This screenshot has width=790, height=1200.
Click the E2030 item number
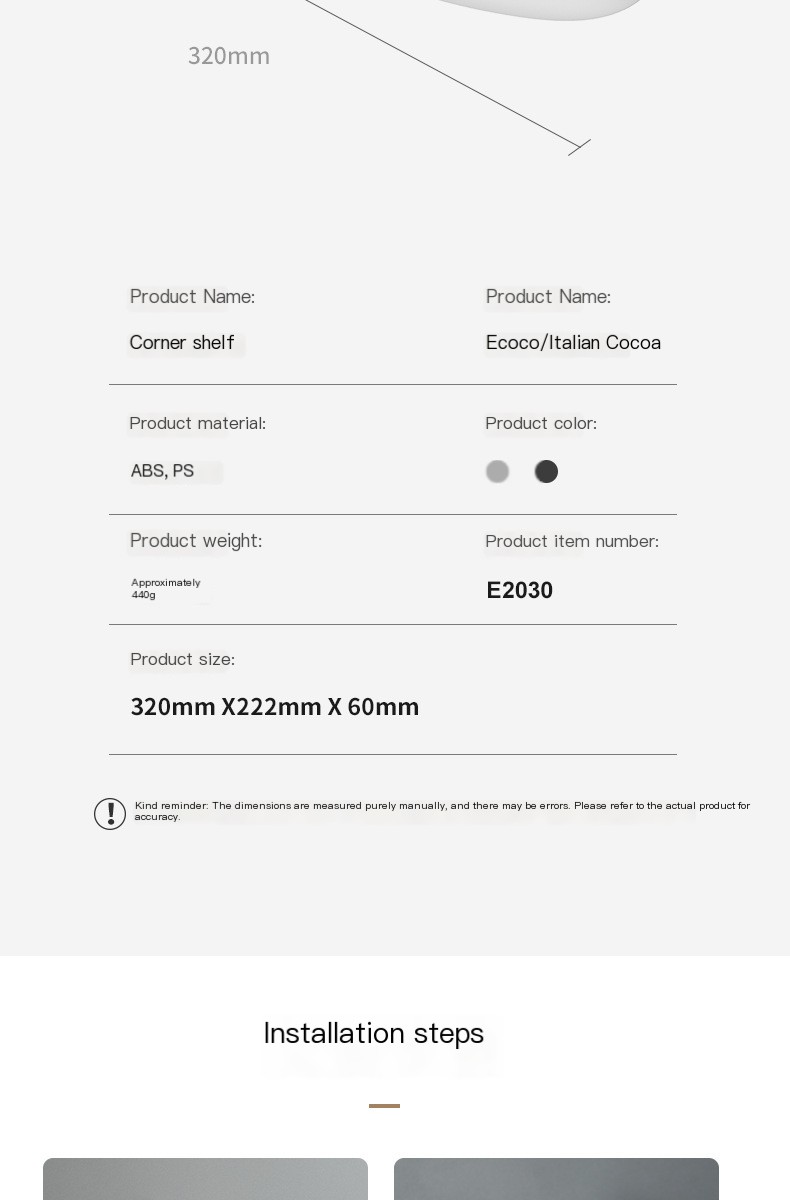tap(520, 590)
